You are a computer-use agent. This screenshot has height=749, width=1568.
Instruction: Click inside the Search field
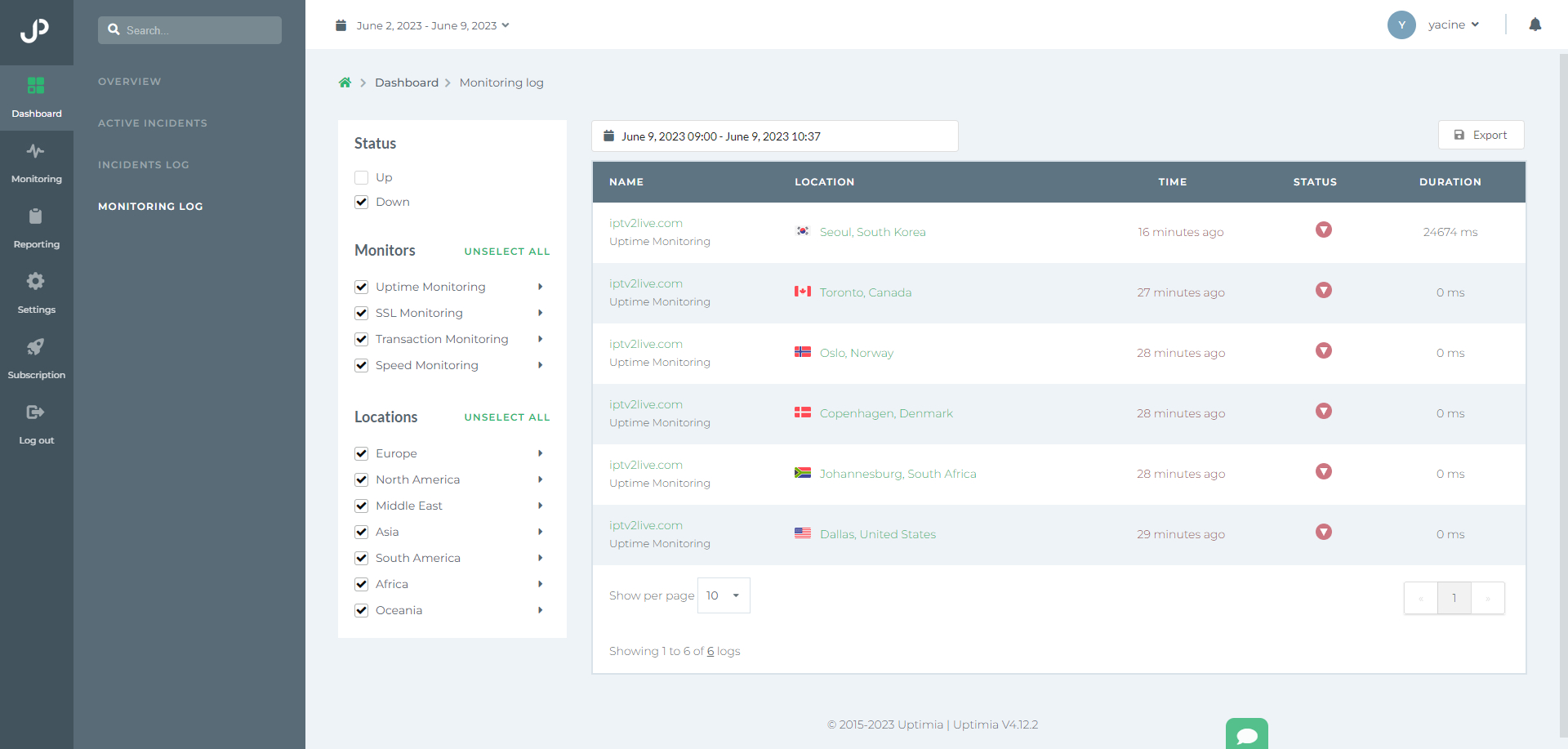[x=189, y=30]
